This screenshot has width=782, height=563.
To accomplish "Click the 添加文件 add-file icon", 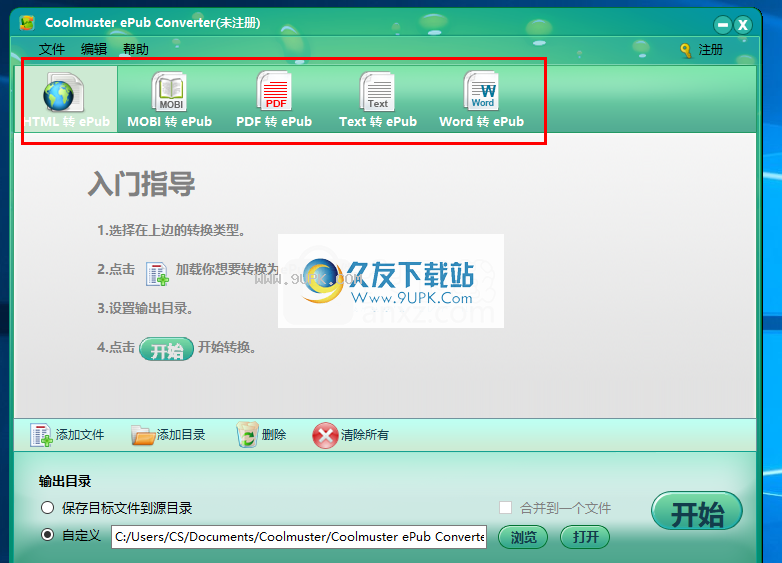I will (x=41, y=435).
